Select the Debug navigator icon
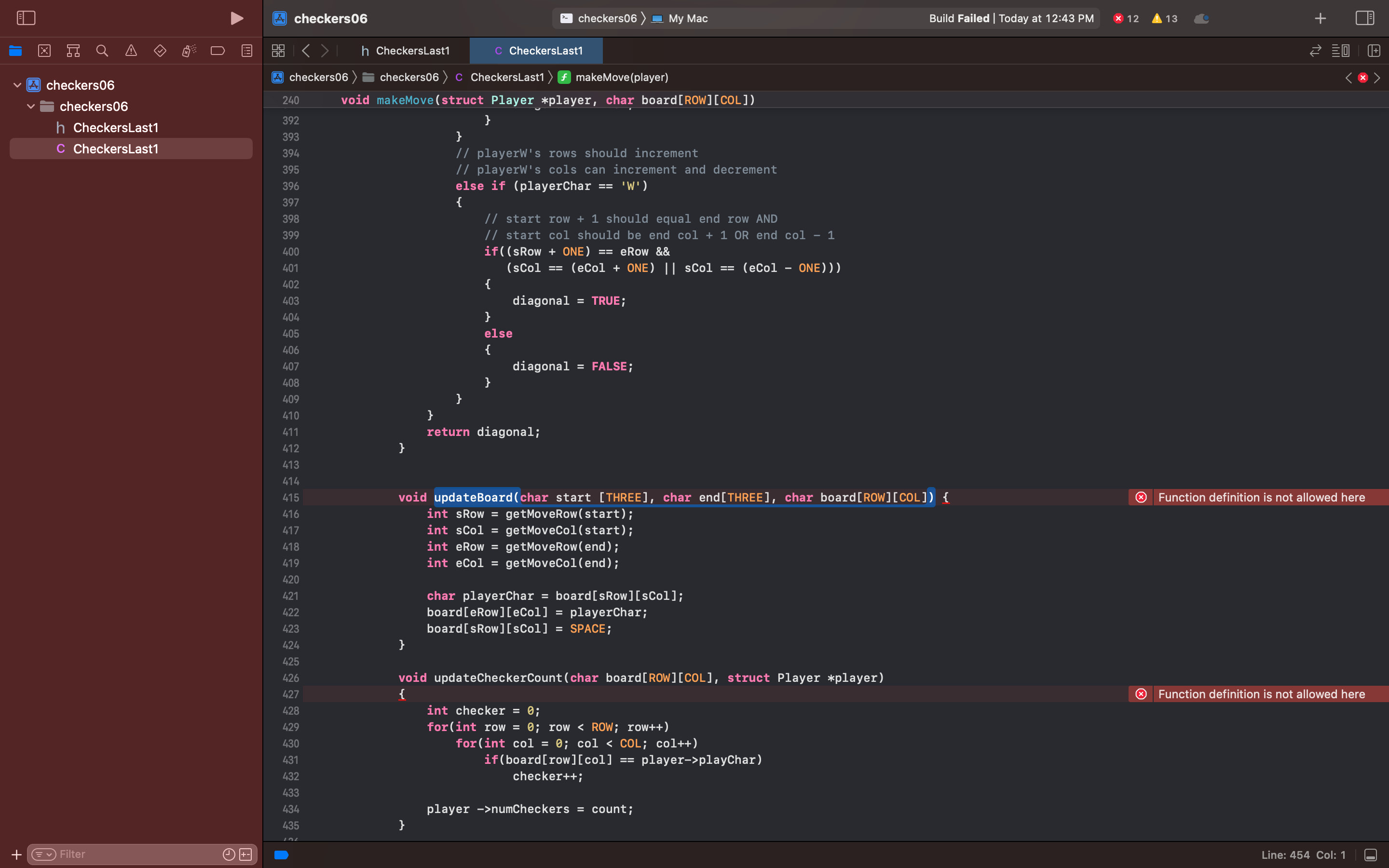Viewport: 1389px width, 868px height. point(188,51)
